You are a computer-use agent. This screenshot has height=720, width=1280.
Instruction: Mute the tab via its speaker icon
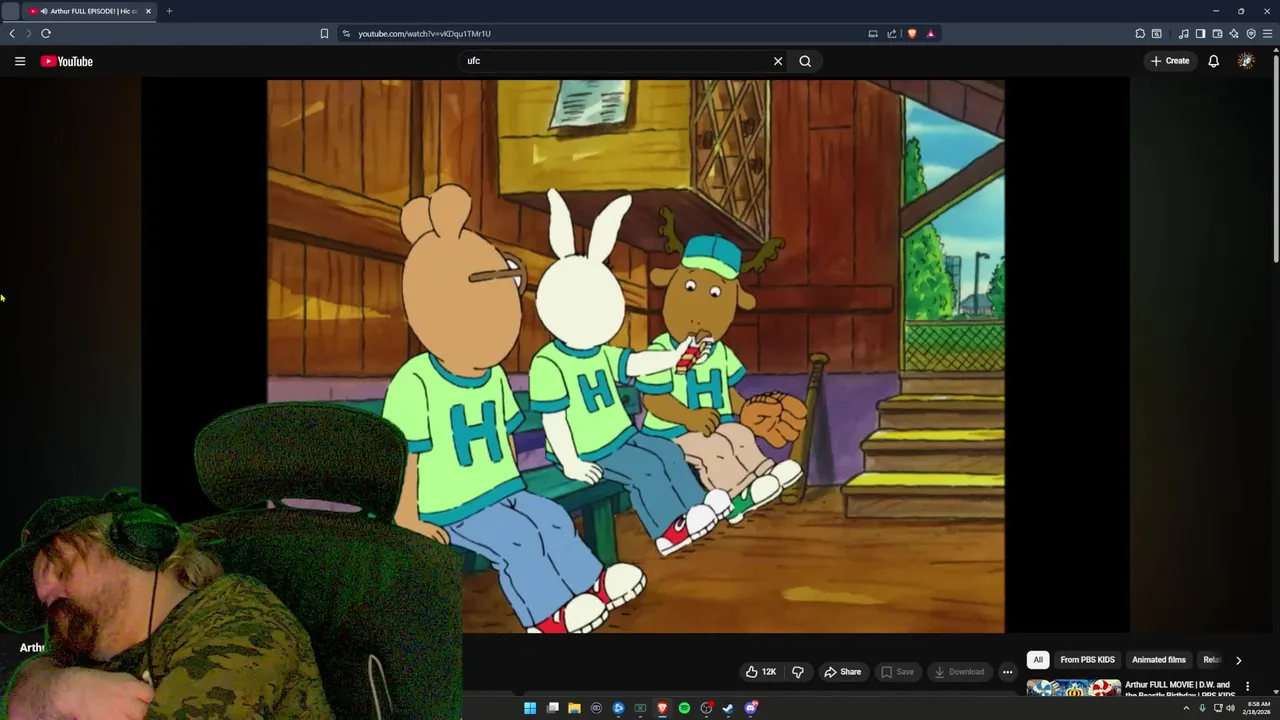pyautogui.click(x=44, y=11)
